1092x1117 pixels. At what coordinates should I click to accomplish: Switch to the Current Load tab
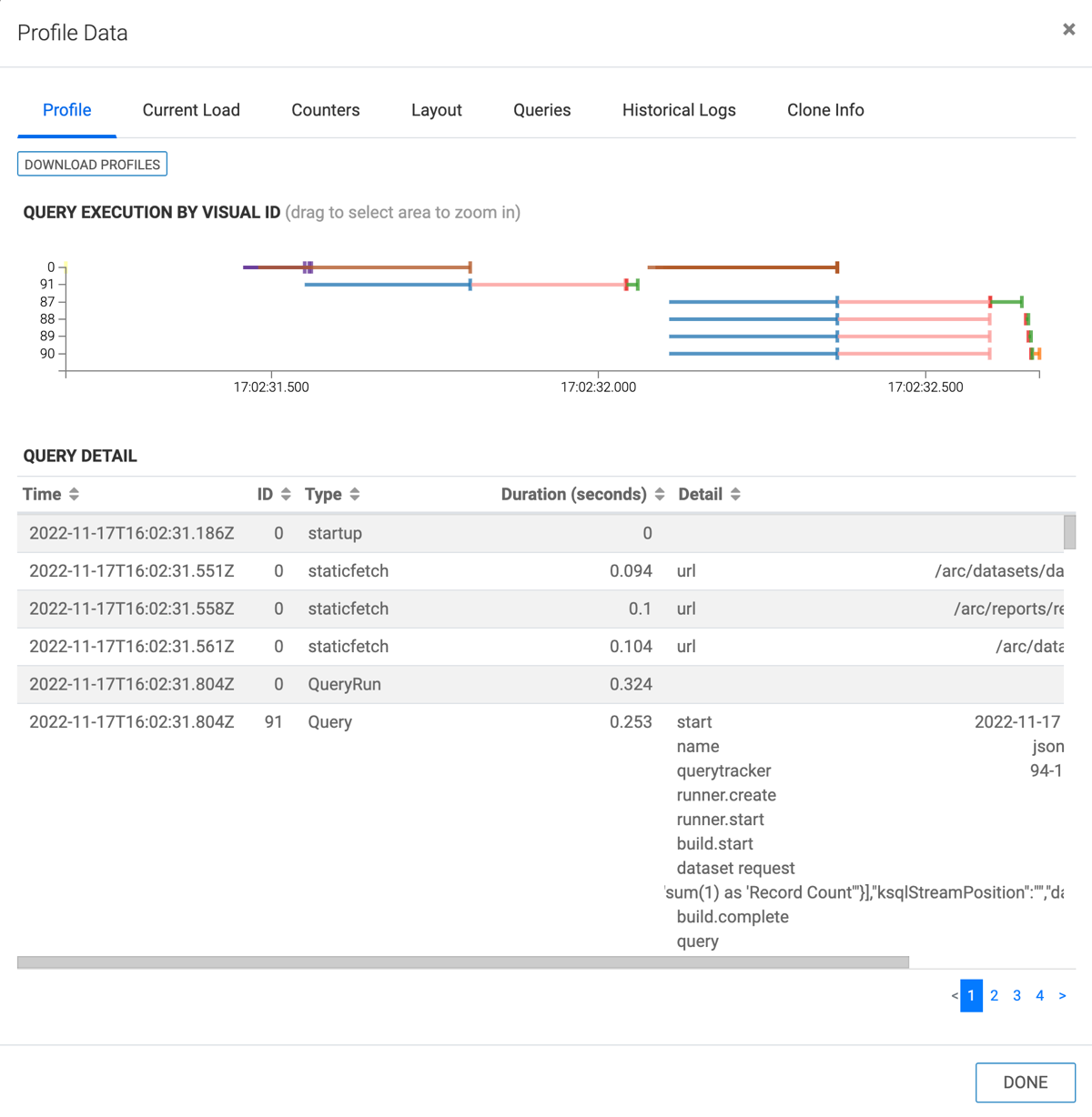point(191,110)
